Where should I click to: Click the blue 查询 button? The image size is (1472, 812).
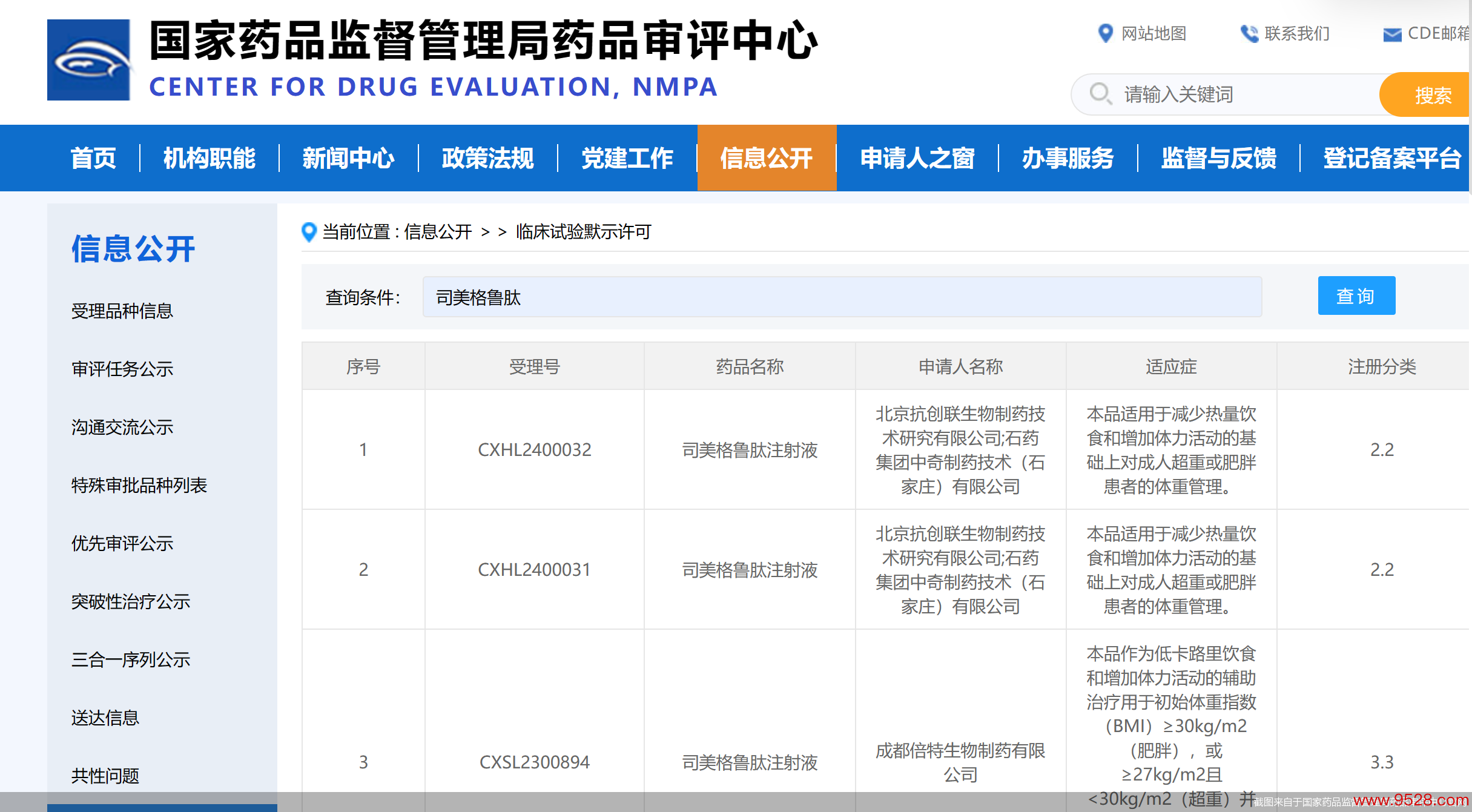(1356, 295)
